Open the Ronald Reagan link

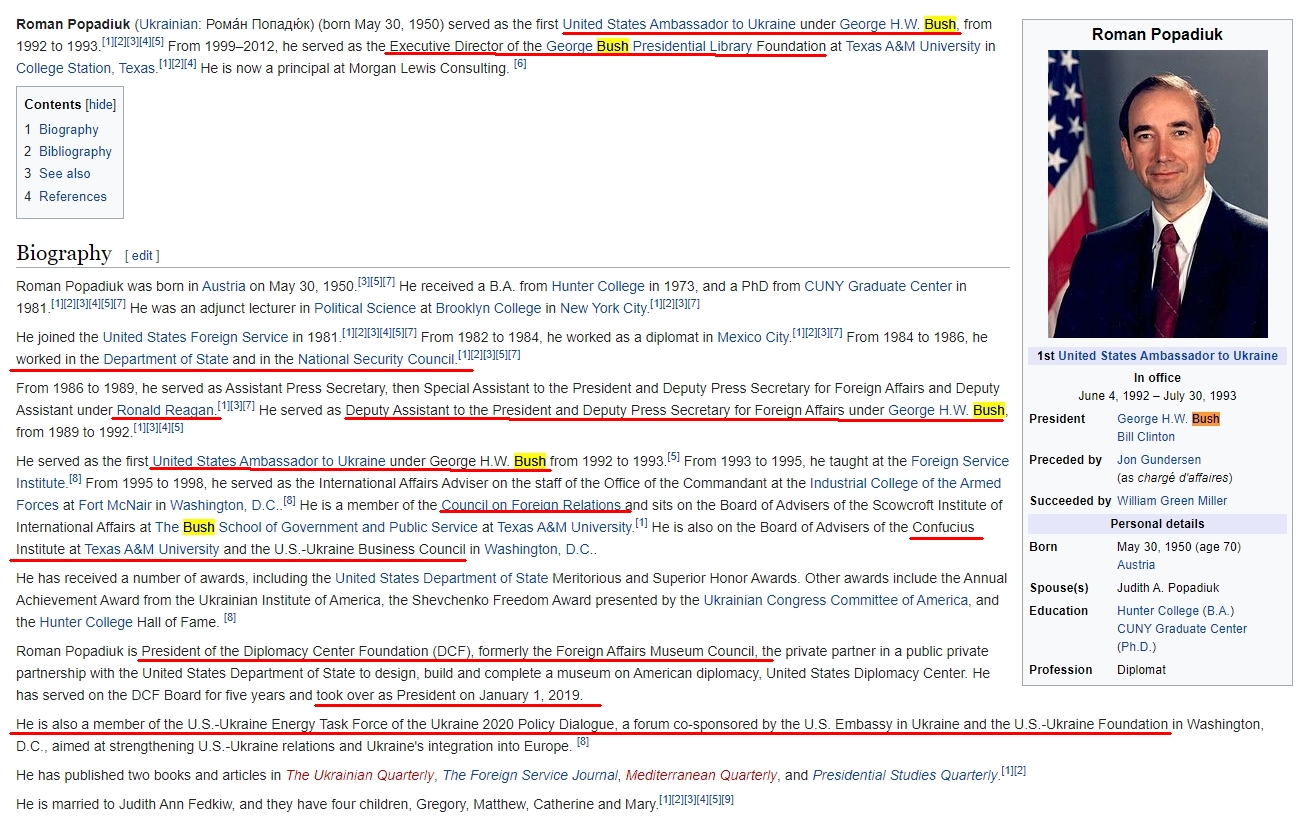[166, 410]
